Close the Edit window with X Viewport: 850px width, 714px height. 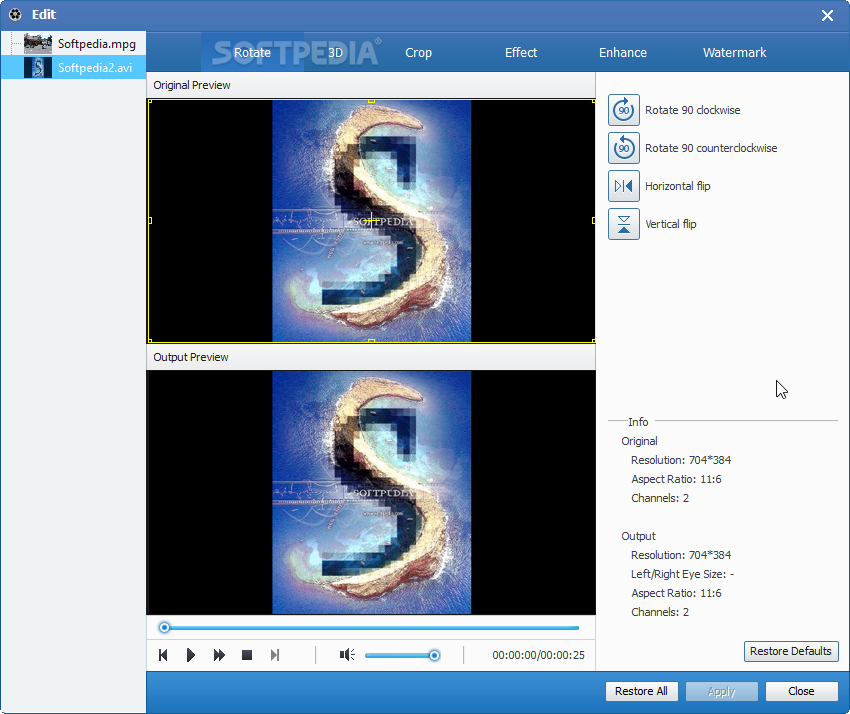827,15
